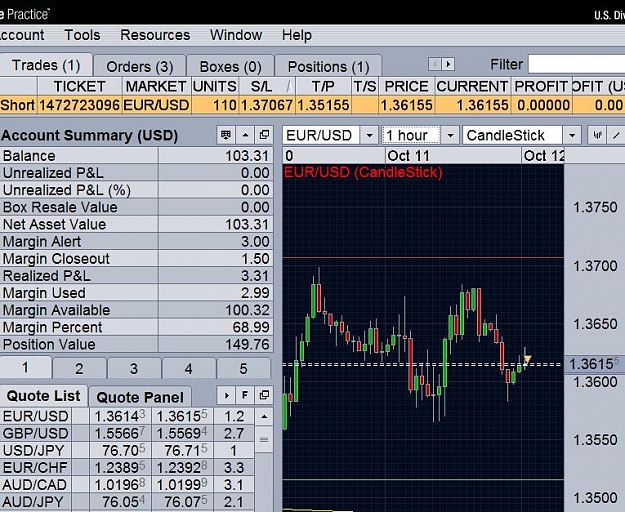
Task: Open the Account Summary table options icon
Action: coord(226,135)
